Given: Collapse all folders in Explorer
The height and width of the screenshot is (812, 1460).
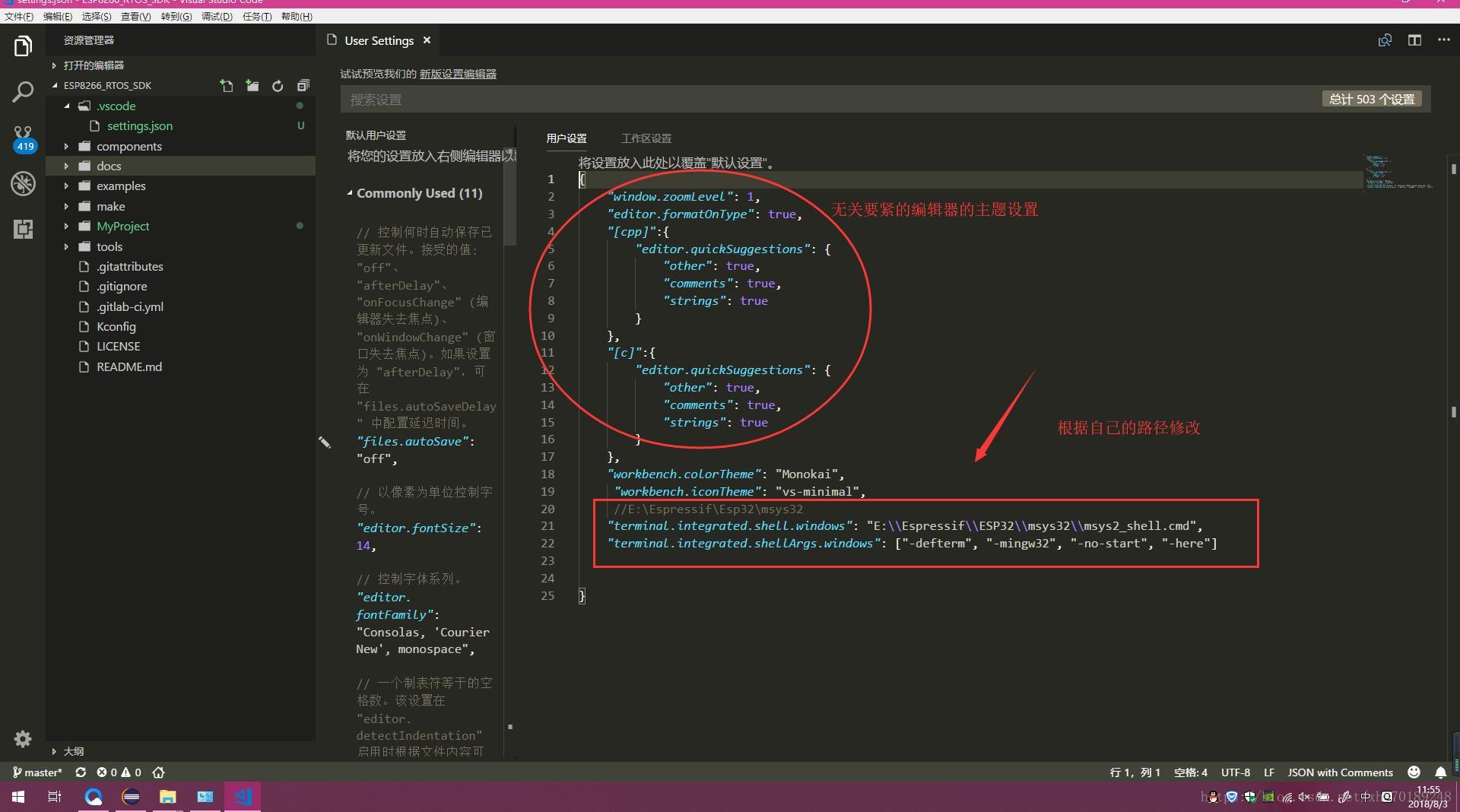Looking at the screenshot, I should tap(303, 86).
